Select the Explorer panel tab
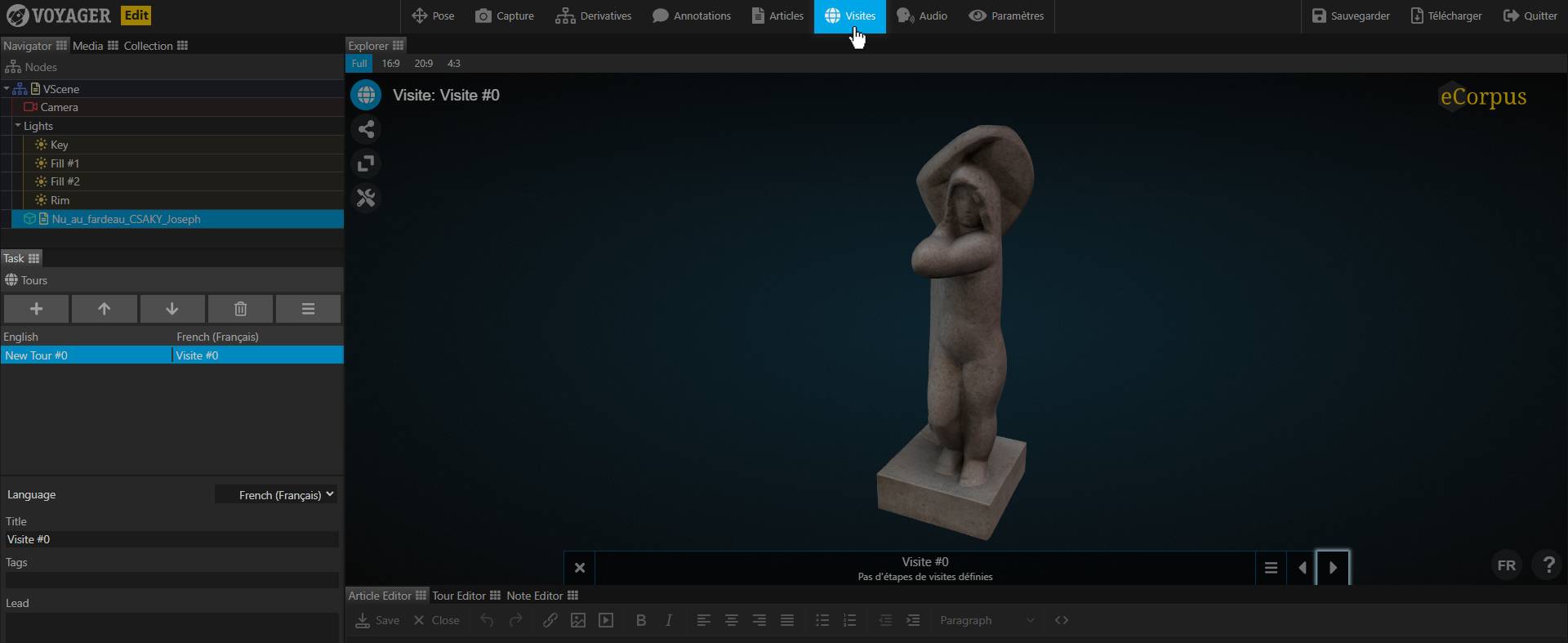Image resolution: width=1568 pixels, height=643 pixels. [x=376, y=46]
